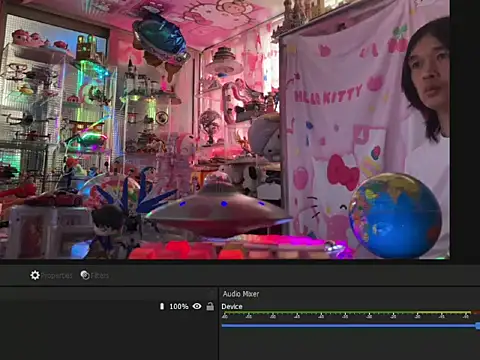This screenshot has height=360, width=480.
Task: Open the Properties text button
Action: tap(56, 276)
